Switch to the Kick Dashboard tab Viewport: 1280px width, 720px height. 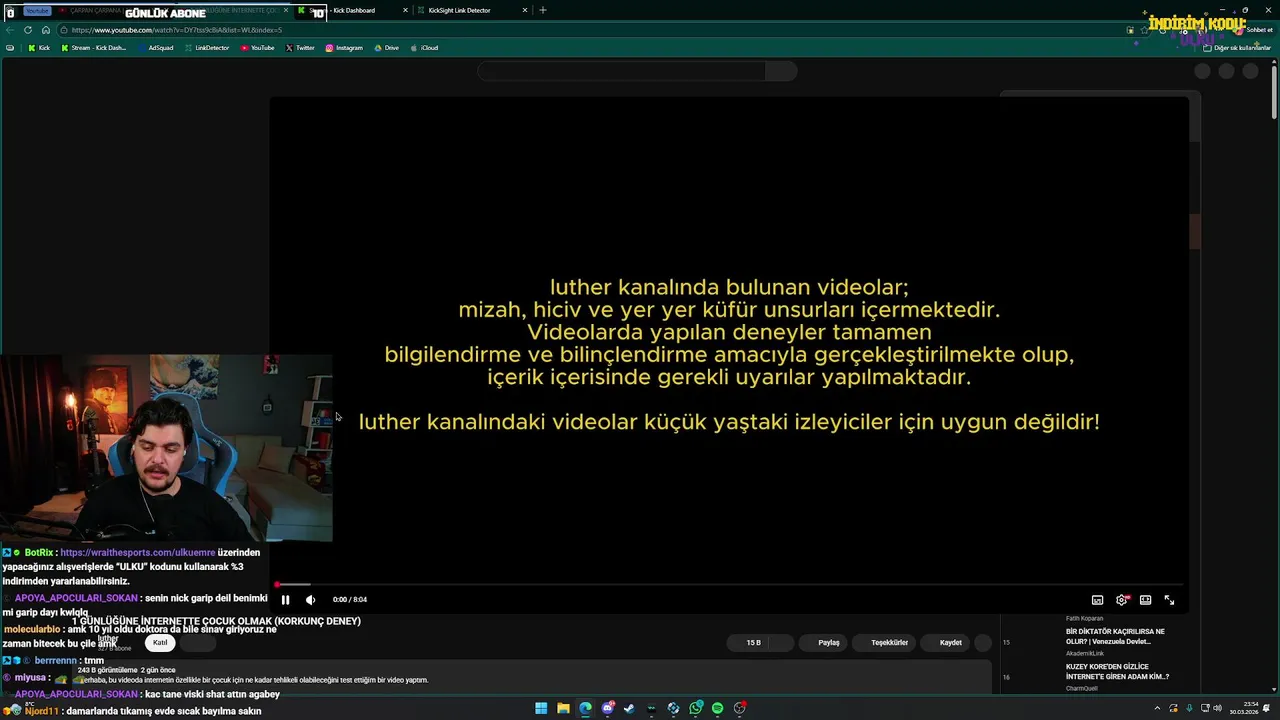[353, 10]
